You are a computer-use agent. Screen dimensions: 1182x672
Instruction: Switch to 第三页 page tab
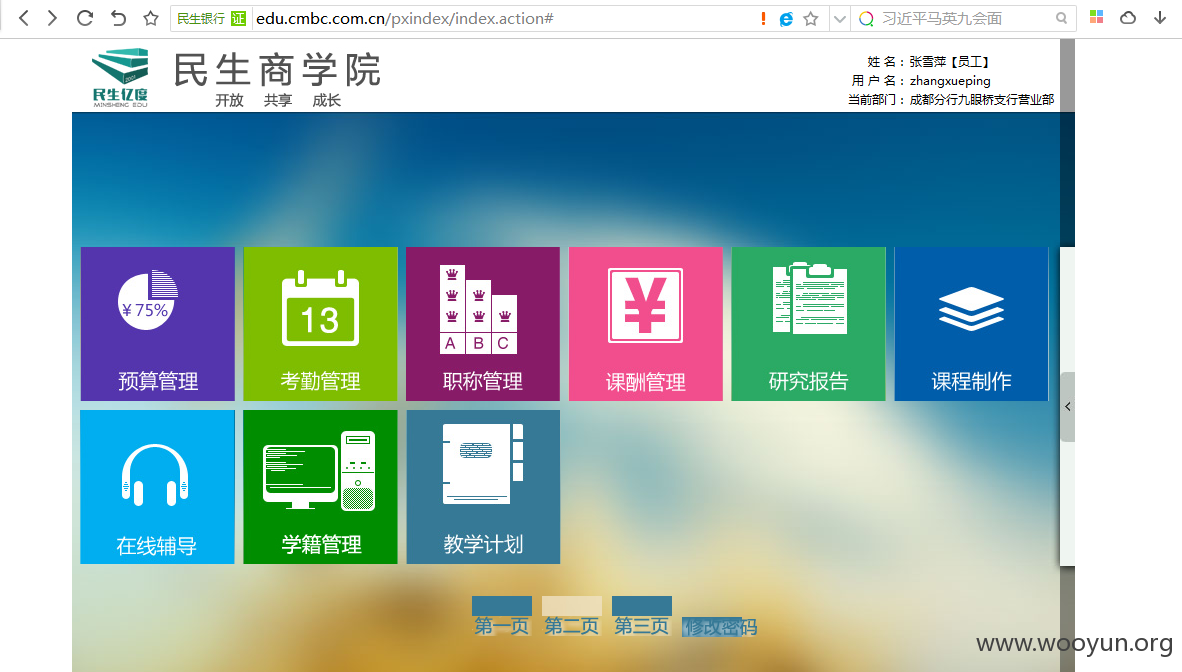pos(642,616)
